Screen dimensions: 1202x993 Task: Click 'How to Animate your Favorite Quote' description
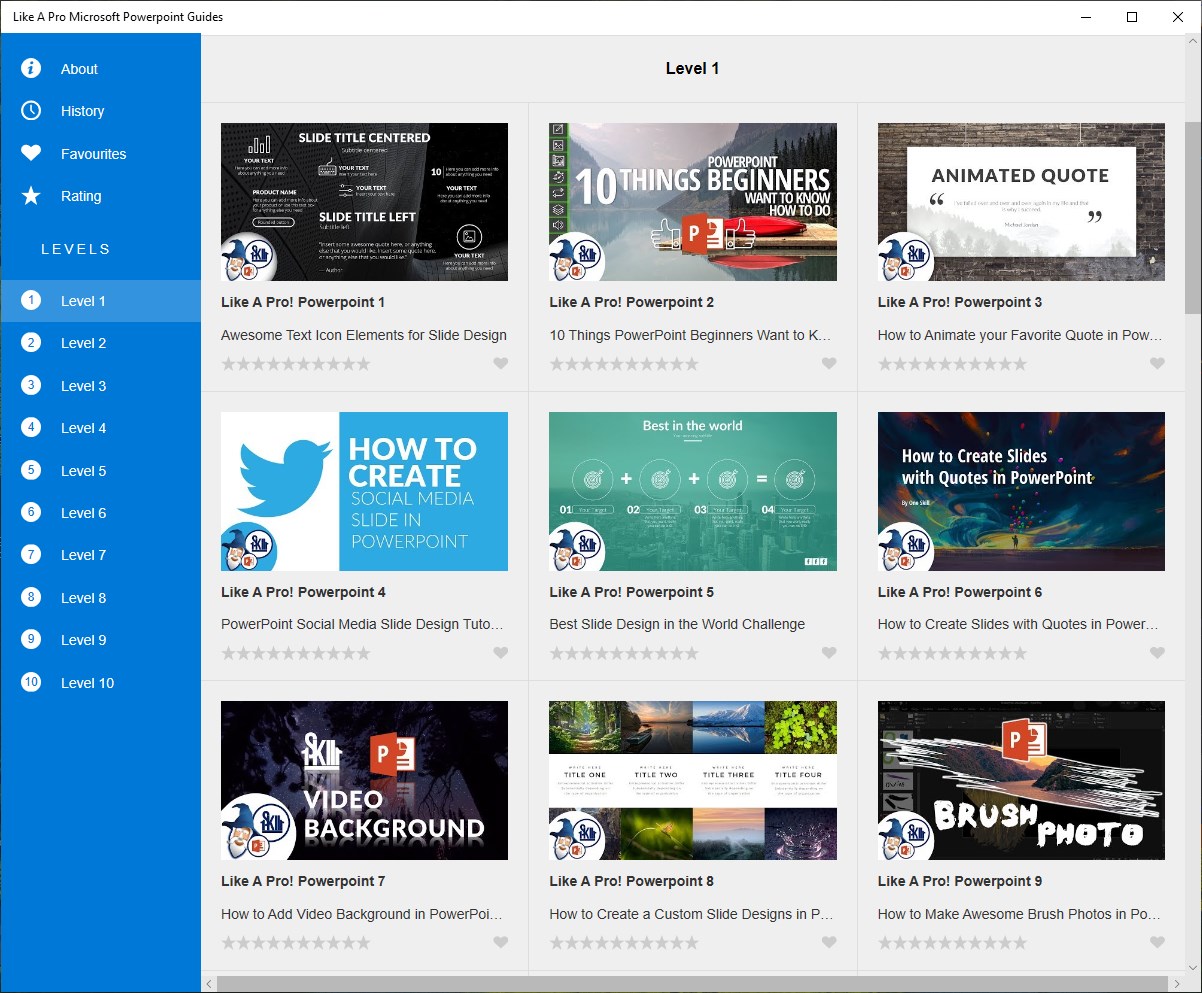[x=1020, y=335]
